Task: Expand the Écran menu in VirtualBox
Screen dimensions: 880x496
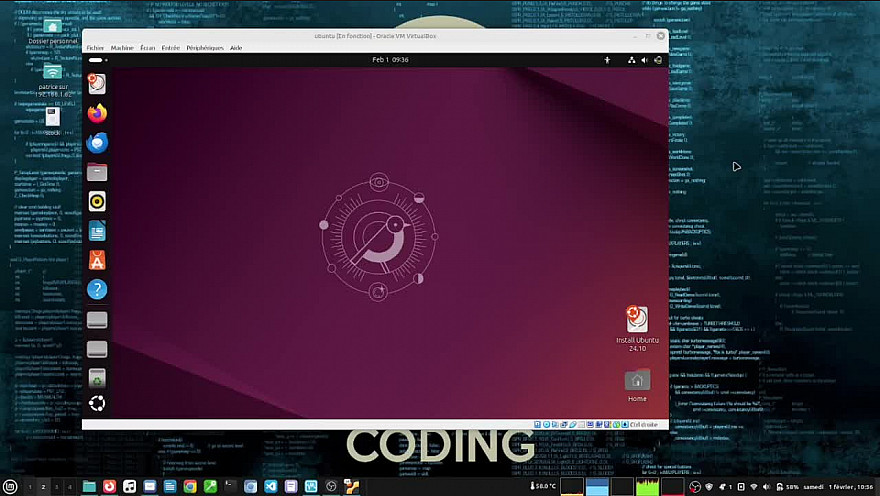Action: pyautogui.click(x=148, y=48)
